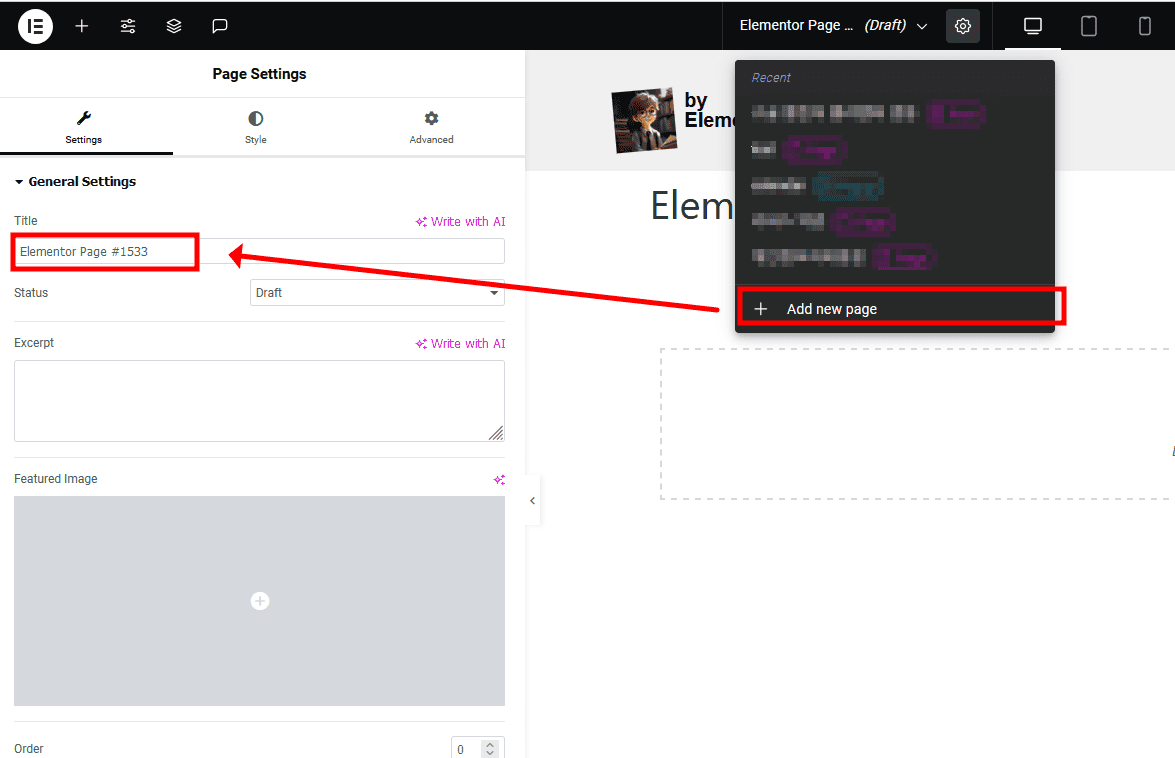
Task: Select the Style tab
Action: click(256, 128)
